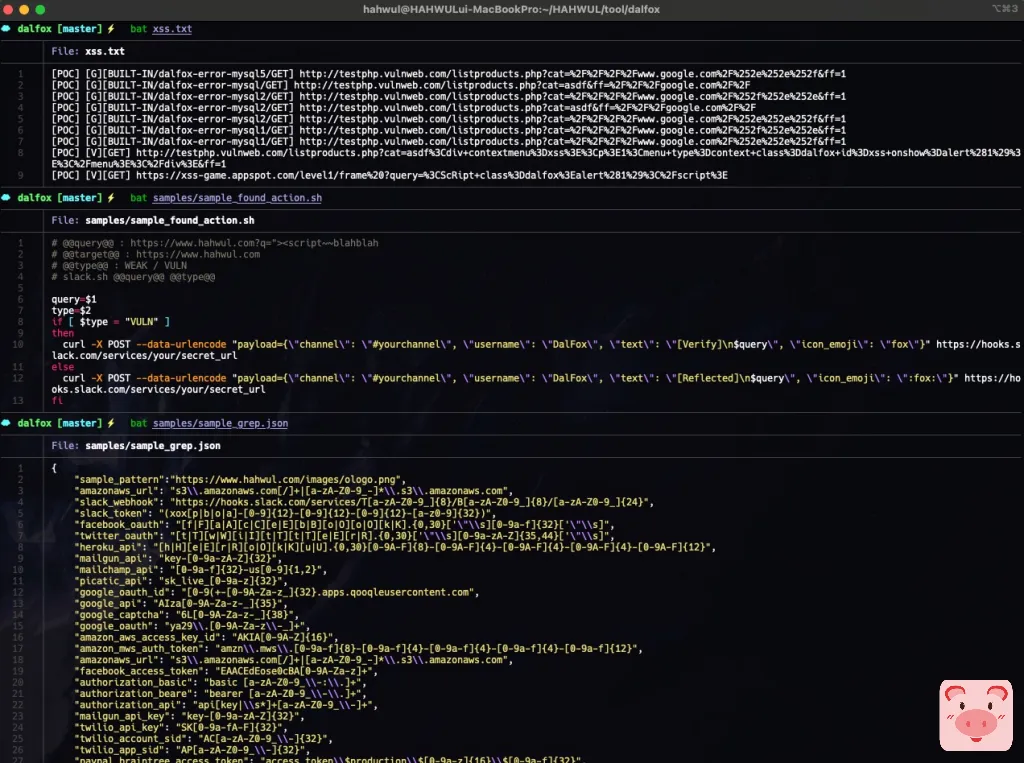1024x763 pixels.
Task: Click the 'sample_pattern' JSON entry
Action: pos(240,479)
